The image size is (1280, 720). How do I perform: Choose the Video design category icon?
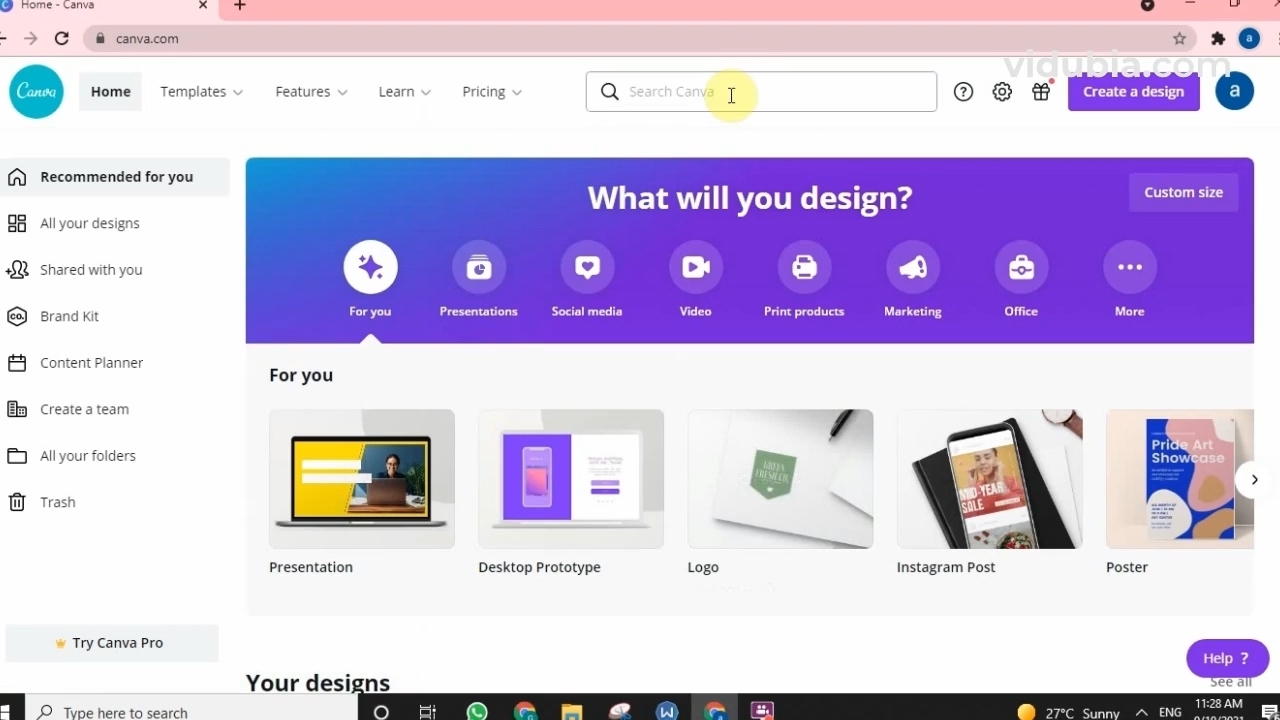(x=696, y=268)
